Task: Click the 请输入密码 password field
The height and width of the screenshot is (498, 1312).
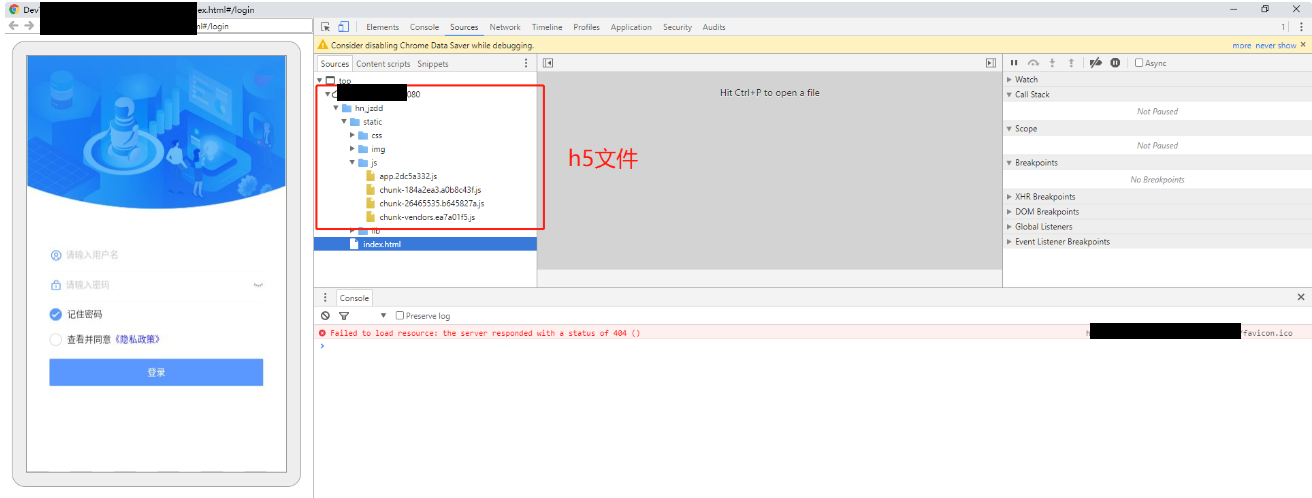Action: coord(156,285)
